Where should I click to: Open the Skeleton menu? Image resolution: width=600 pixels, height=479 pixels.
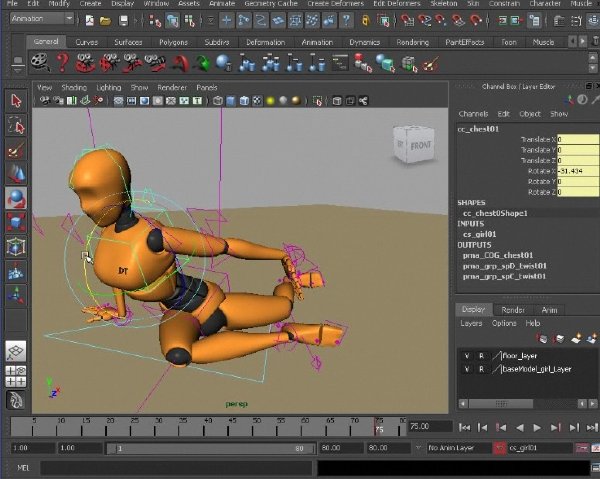(443, 3)
